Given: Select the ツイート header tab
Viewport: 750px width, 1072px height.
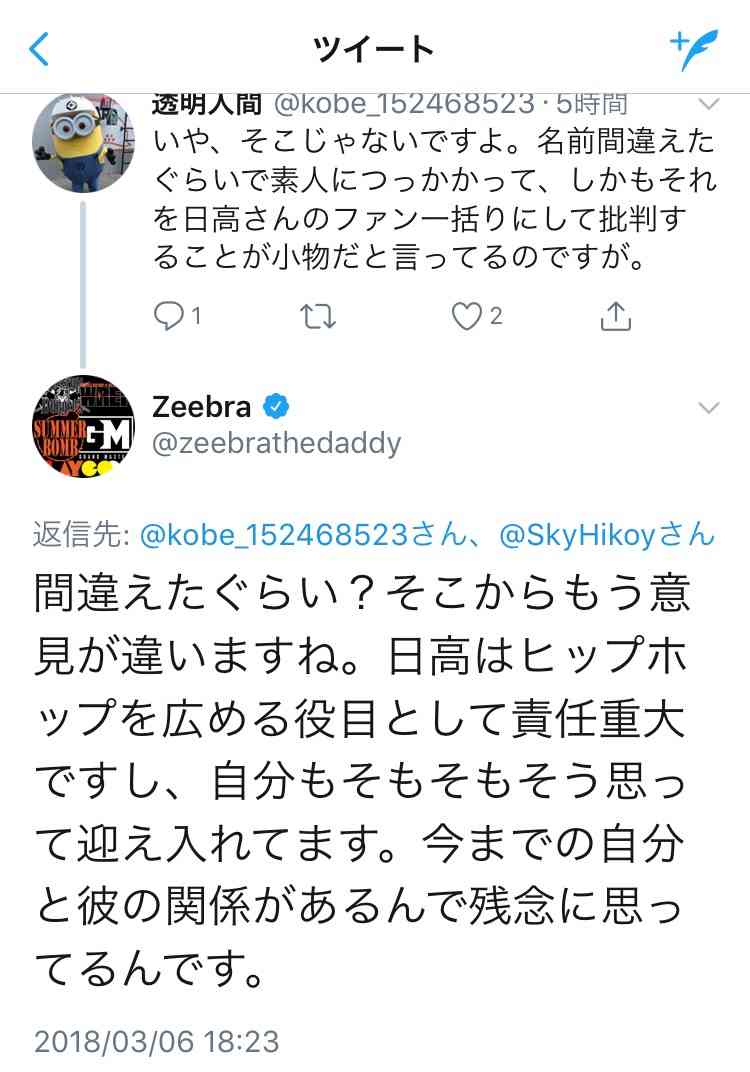Looking at the screenshot, I should 375,45.
